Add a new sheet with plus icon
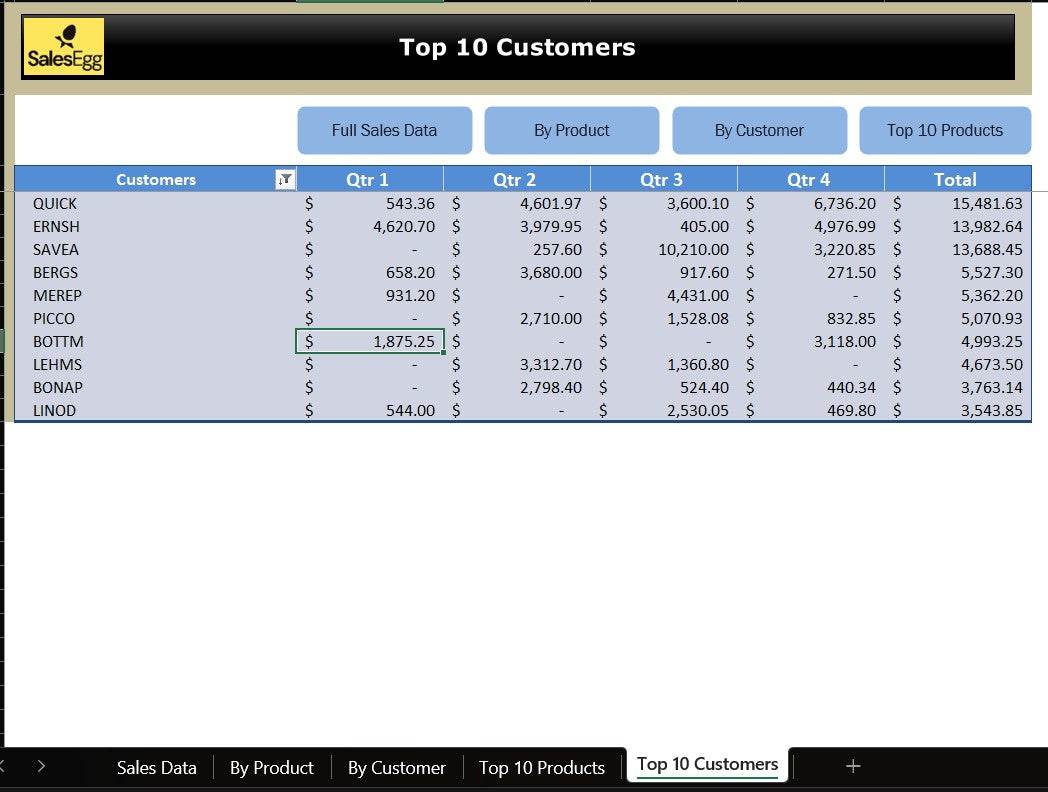The height and width of the screenshot is (792, 1048). [x=853, y=766]
